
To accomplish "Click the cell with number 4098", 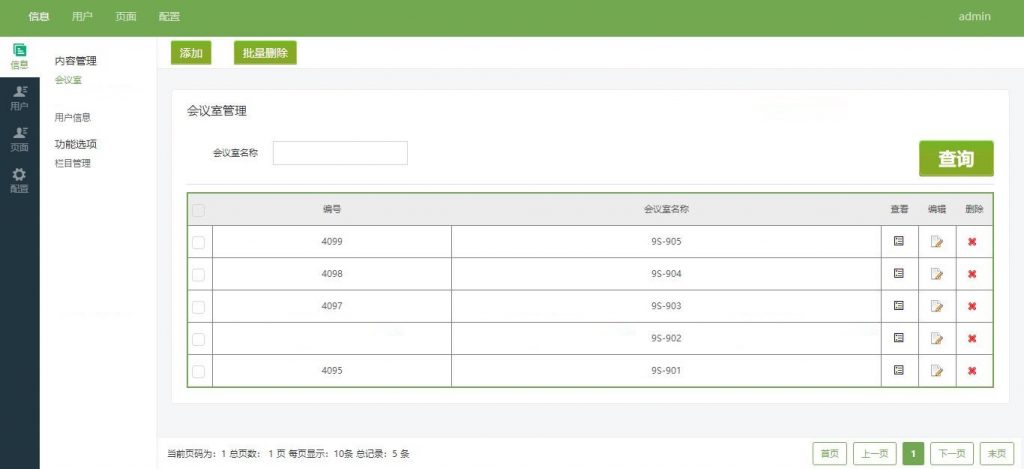I will [x=332, y=274].
